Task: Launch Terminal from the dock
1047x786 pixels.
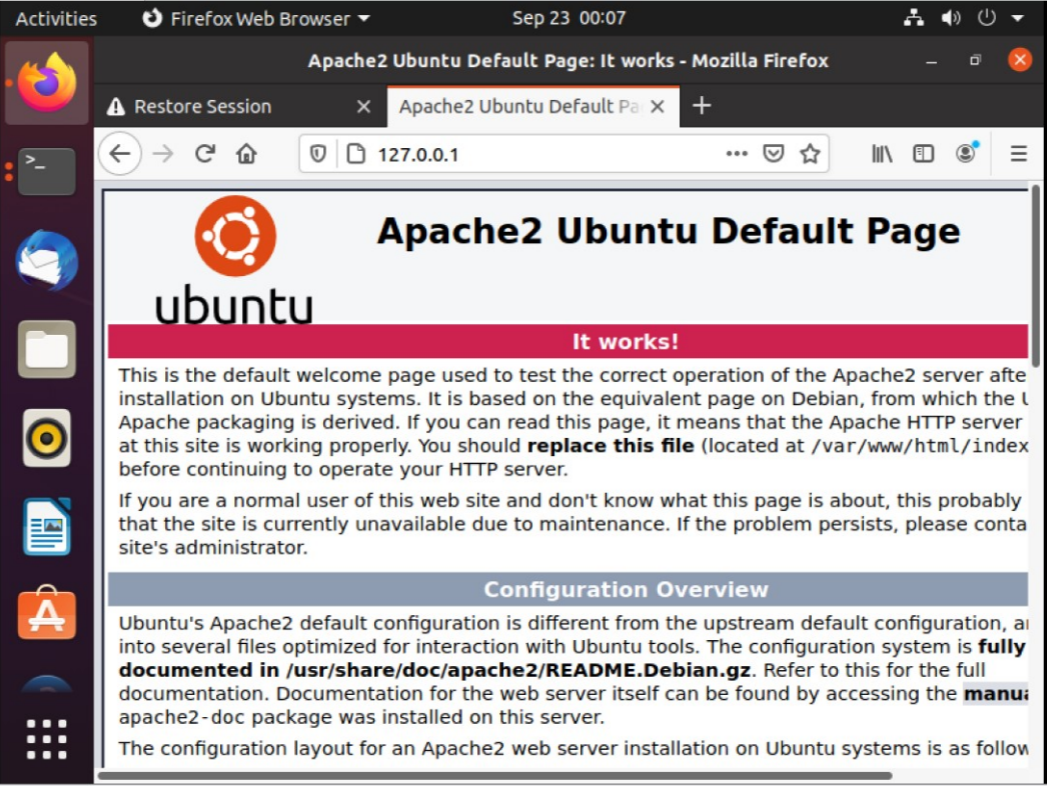Action: coord(47,171)
